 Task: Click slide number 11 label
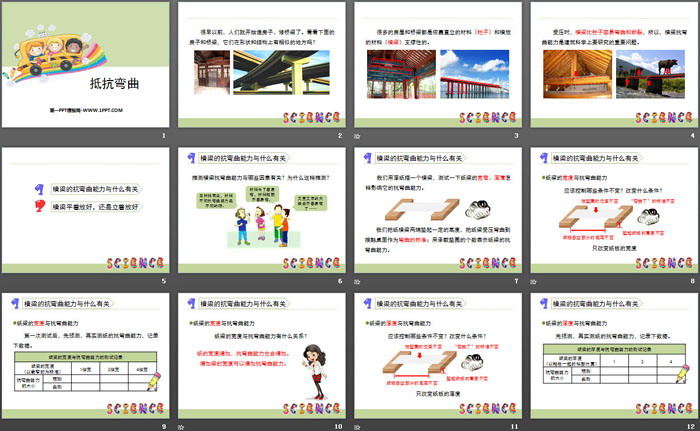pyautogui.click(x=515, y=427)
